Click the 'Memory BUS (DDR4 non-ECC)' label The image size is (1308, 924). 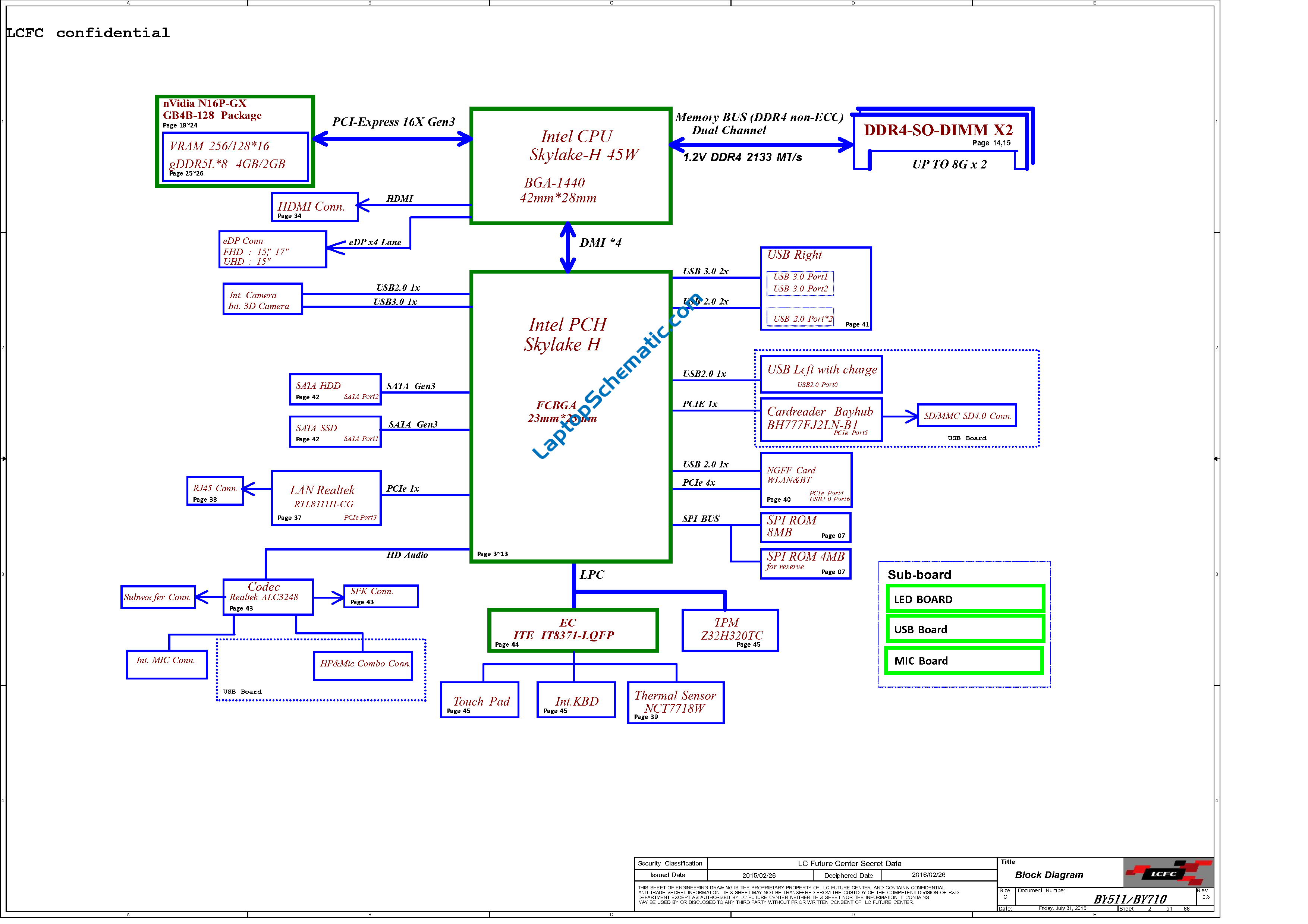759,117
